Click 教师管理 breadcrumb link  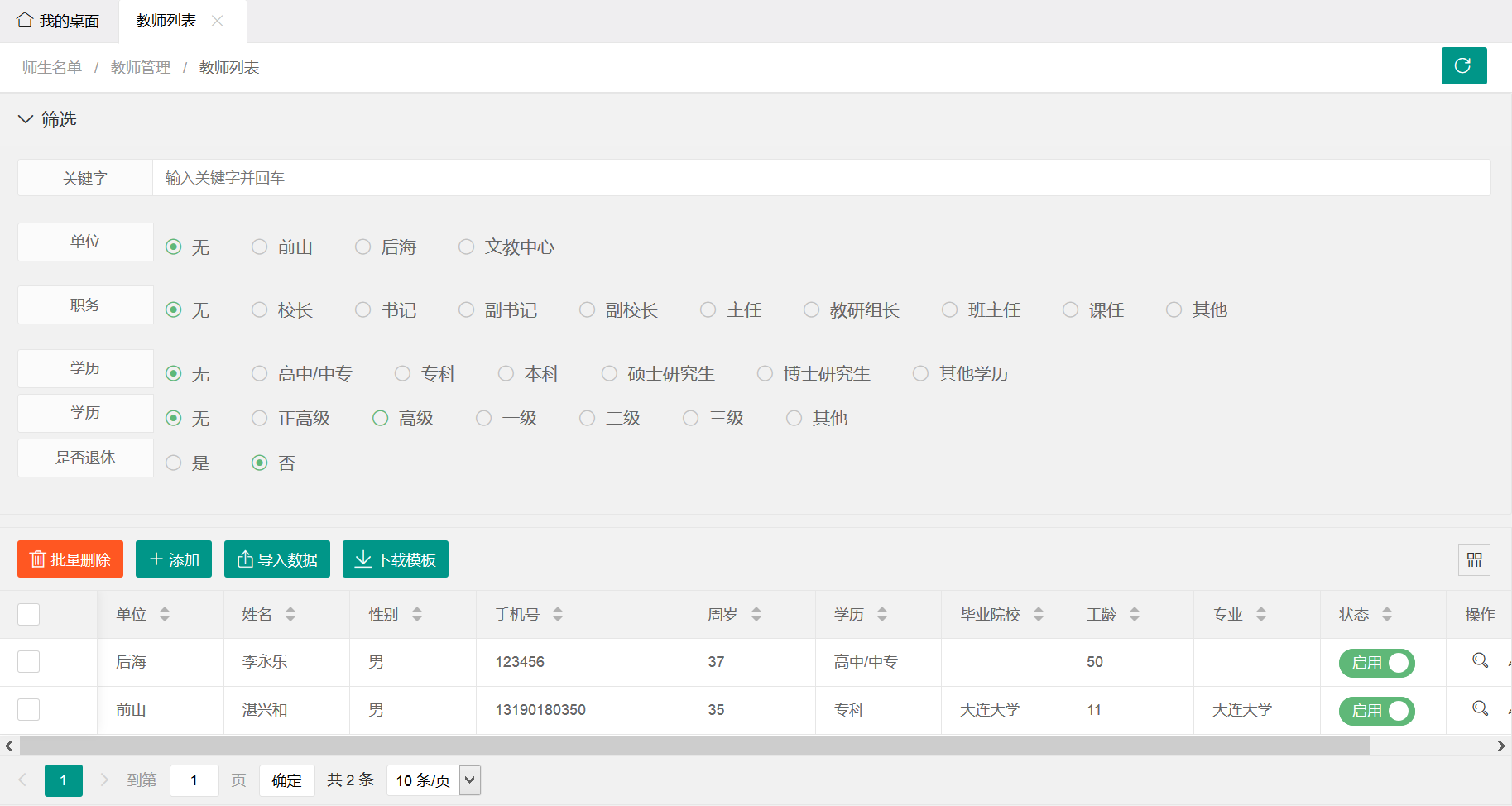141,68
